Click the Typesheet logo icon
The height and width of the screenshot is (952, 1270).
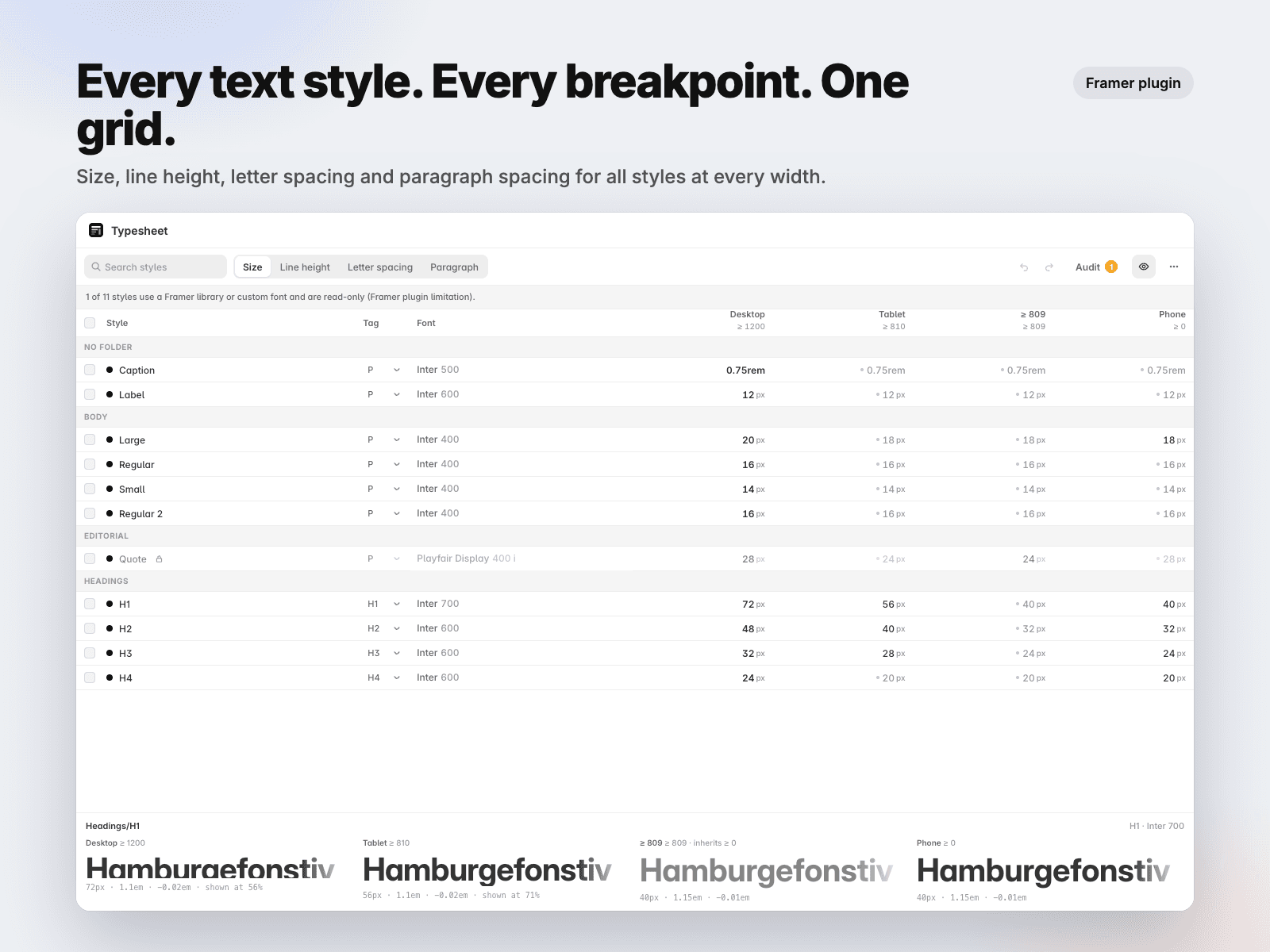pyautogui.click(x=96, y=230)
